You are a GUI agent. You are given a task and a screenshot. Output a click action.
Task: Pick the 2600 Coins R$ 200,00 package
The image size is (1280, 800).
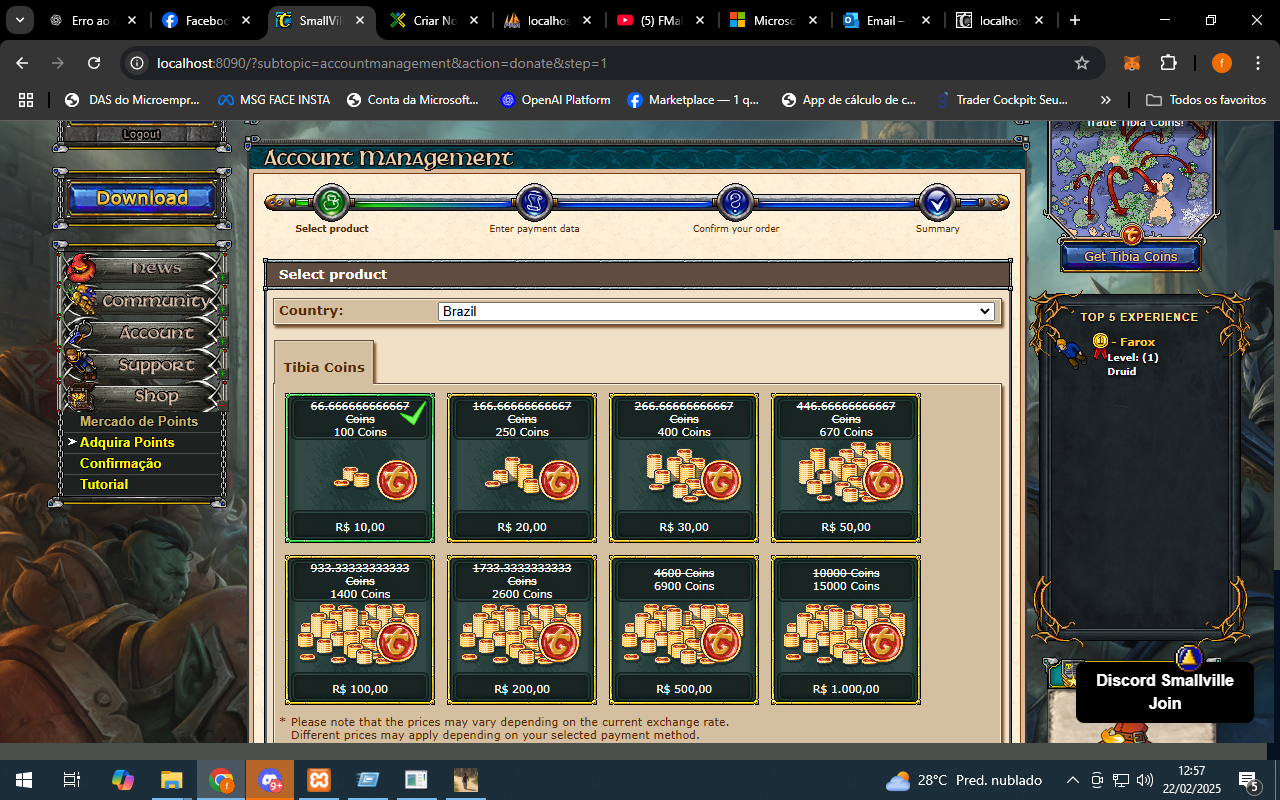click(x=522, y=630)
